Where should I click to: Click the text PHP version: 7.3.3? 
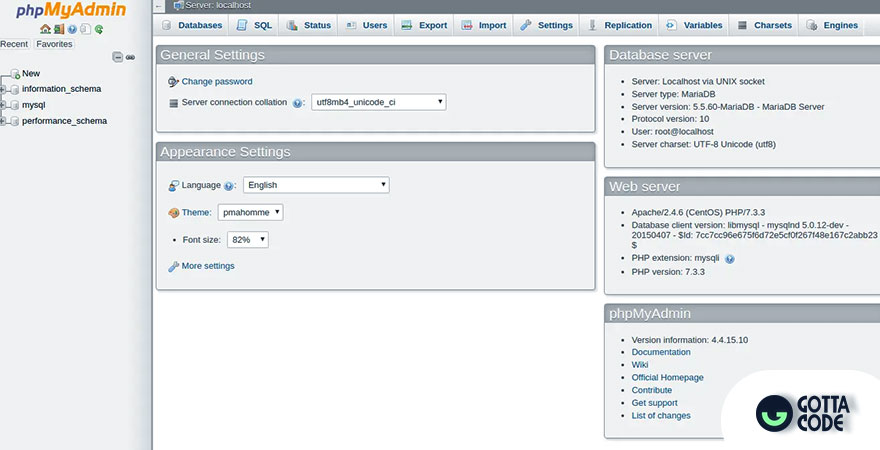point(668,272)
